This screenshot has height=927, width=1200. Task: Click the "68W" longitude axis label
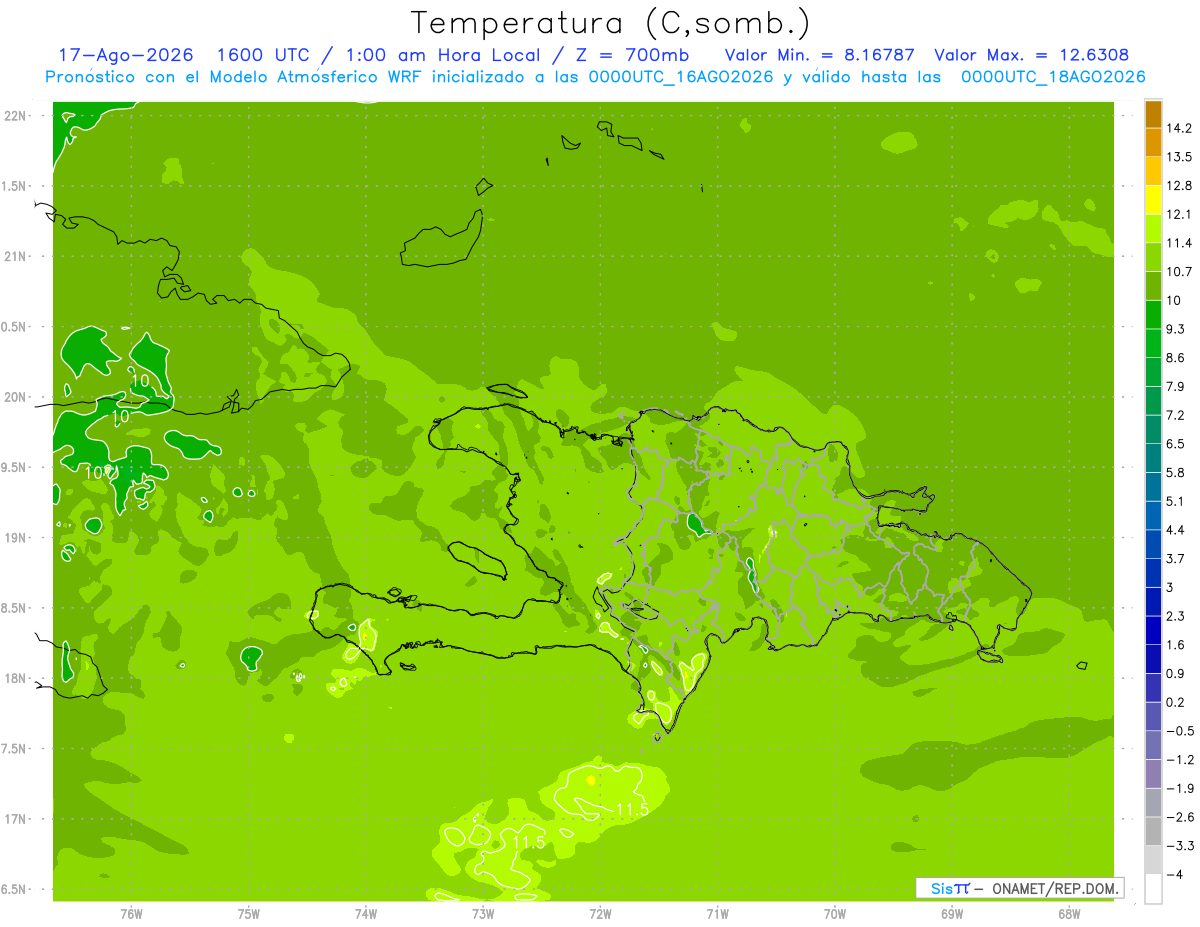pos(1069,913)
